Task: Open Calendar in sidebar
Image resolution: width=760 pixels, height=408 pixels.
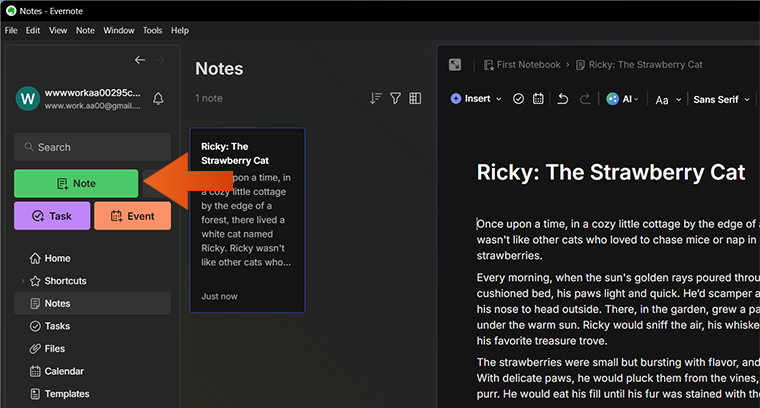Action: coord(57,371)
